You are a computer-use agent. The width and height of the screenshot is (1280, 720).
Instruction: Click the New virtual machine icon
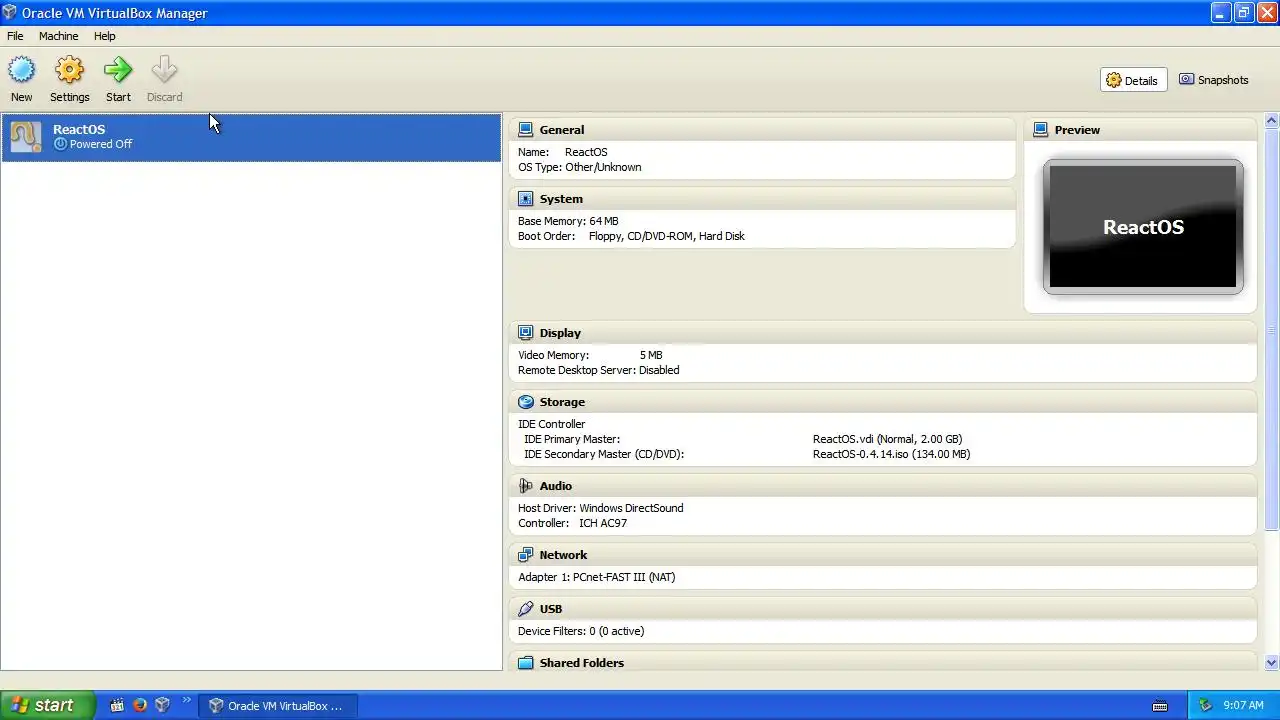point(21,70)
